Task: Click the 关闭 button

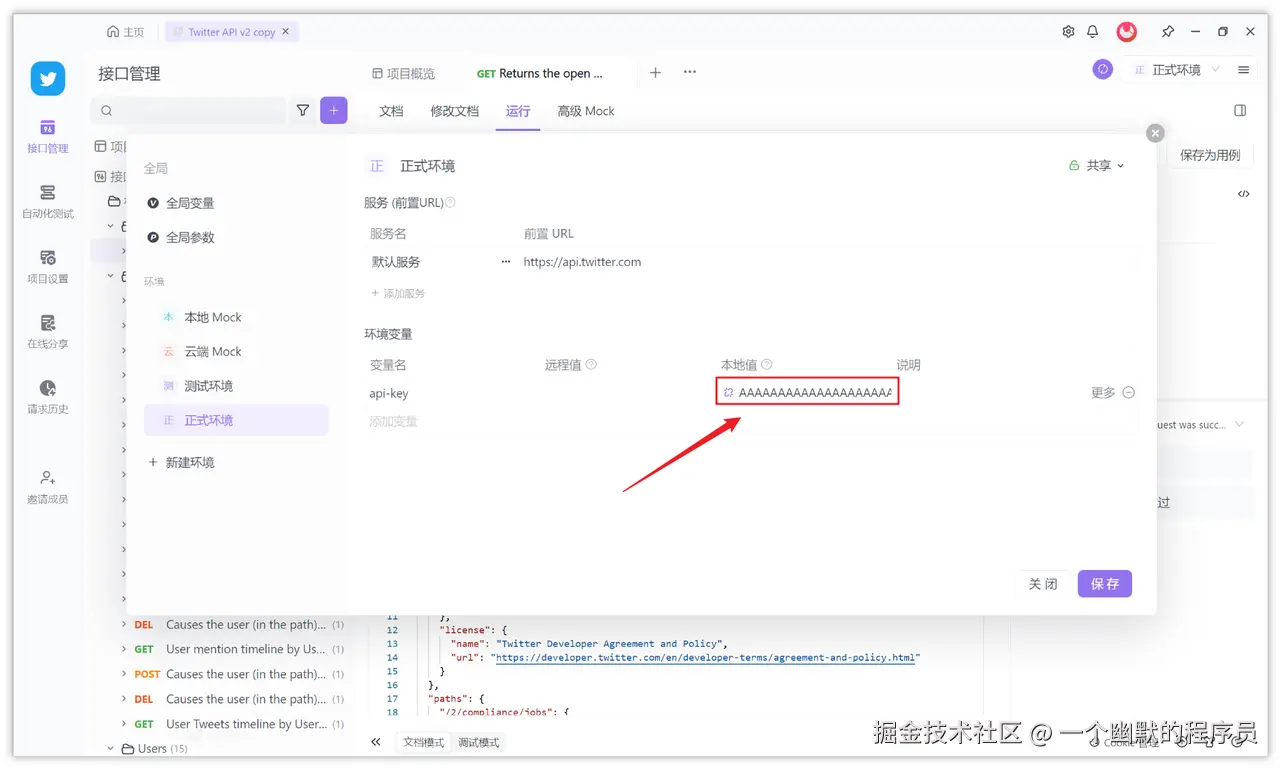Action: click(x=1043, y=584)
